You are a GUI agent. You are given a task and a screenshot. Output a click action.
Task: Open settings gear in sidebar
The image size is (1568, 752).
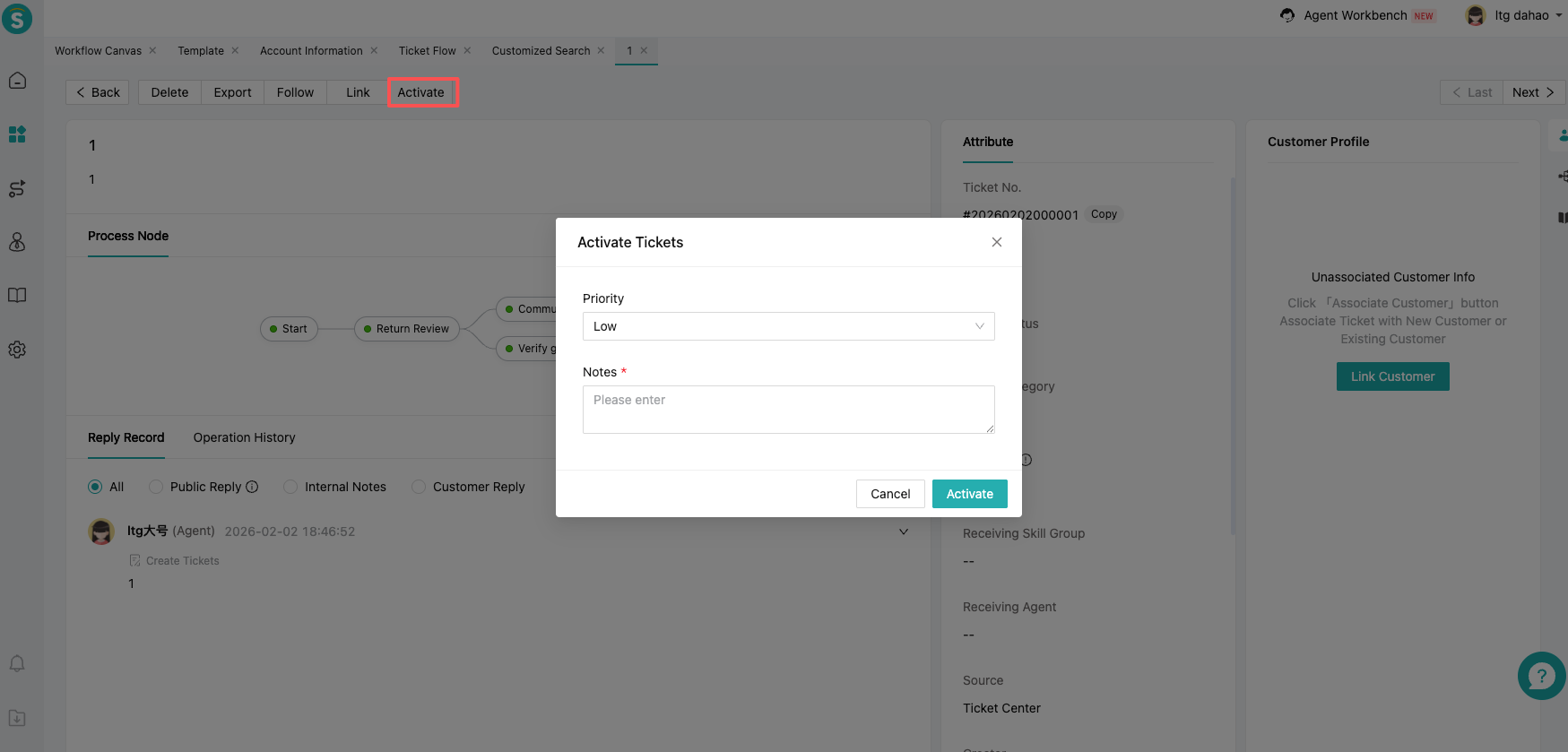(x=17, y=350)
